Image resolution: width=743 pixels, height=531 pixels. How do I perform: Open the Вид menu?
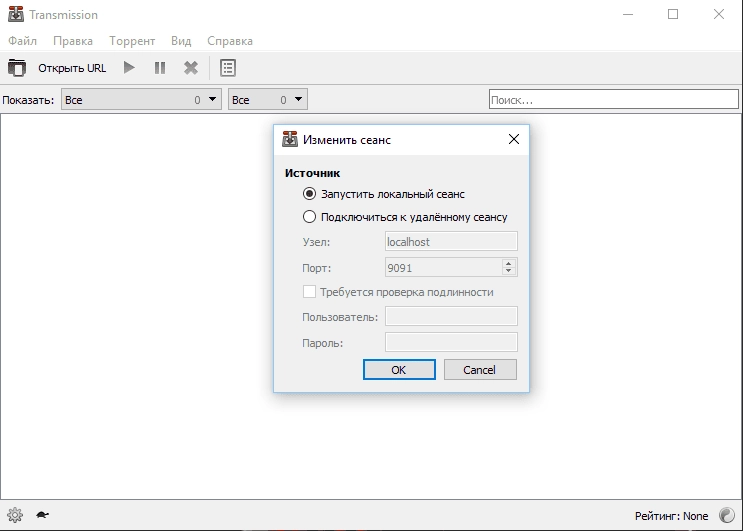pos(181,41)
